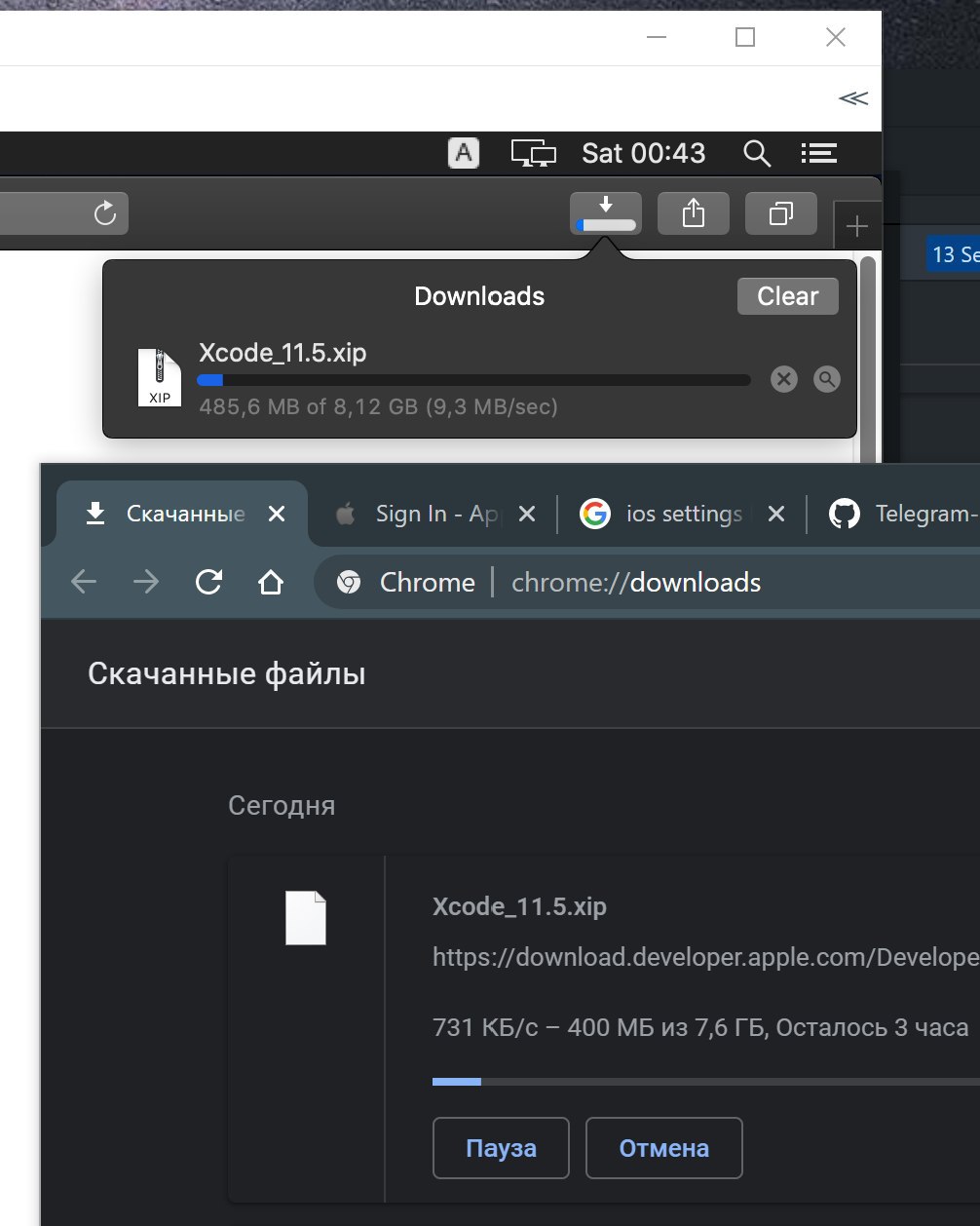Close the ios settings tab
980x1226 pixels.
coord(776,514)
